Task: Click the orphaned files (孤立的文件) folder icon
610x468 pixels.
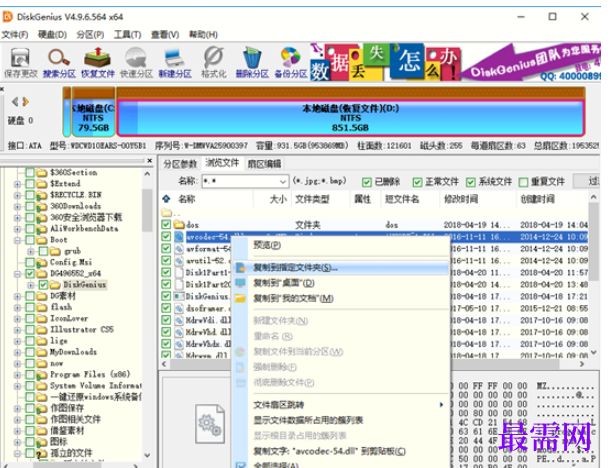Action: (x=42, y=453)
